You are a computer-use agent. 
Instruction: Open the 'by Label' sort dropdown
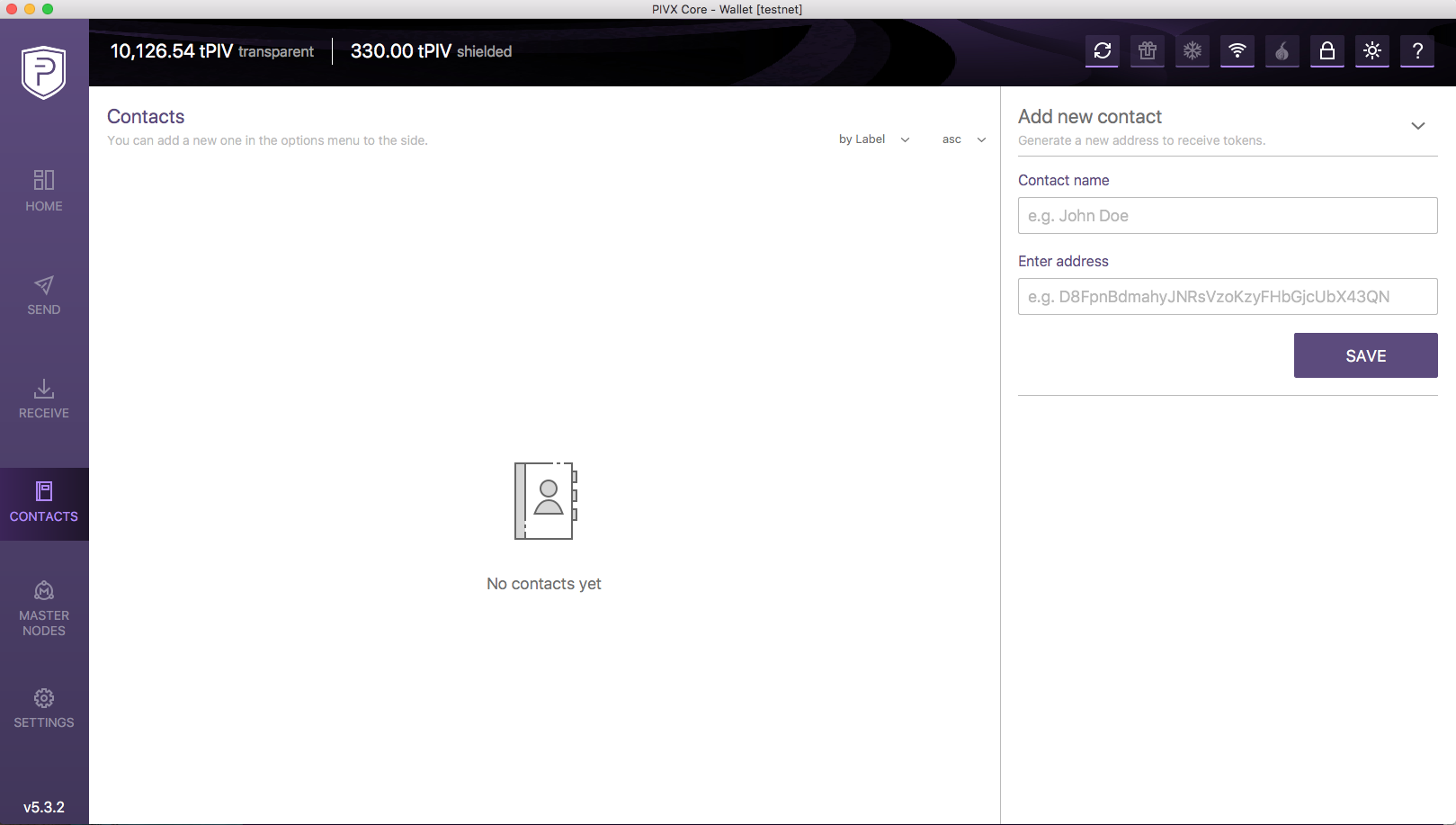click(x=874, y=139)
